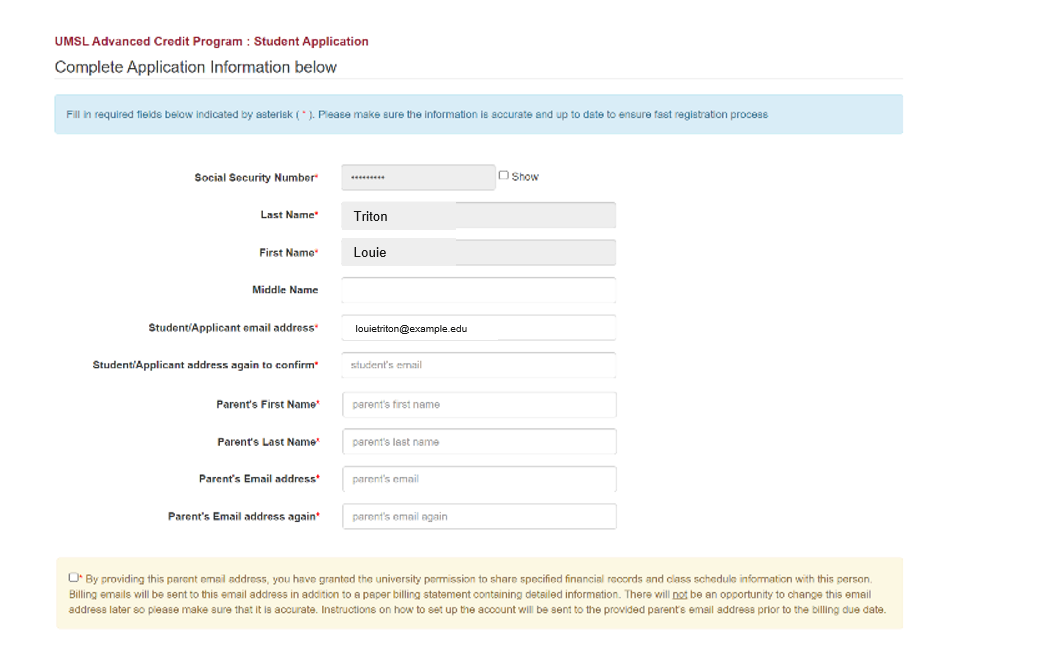1041x649 pixels.
Task: Click the Student/Applicant email address label
Action: (x=230, y=327)
